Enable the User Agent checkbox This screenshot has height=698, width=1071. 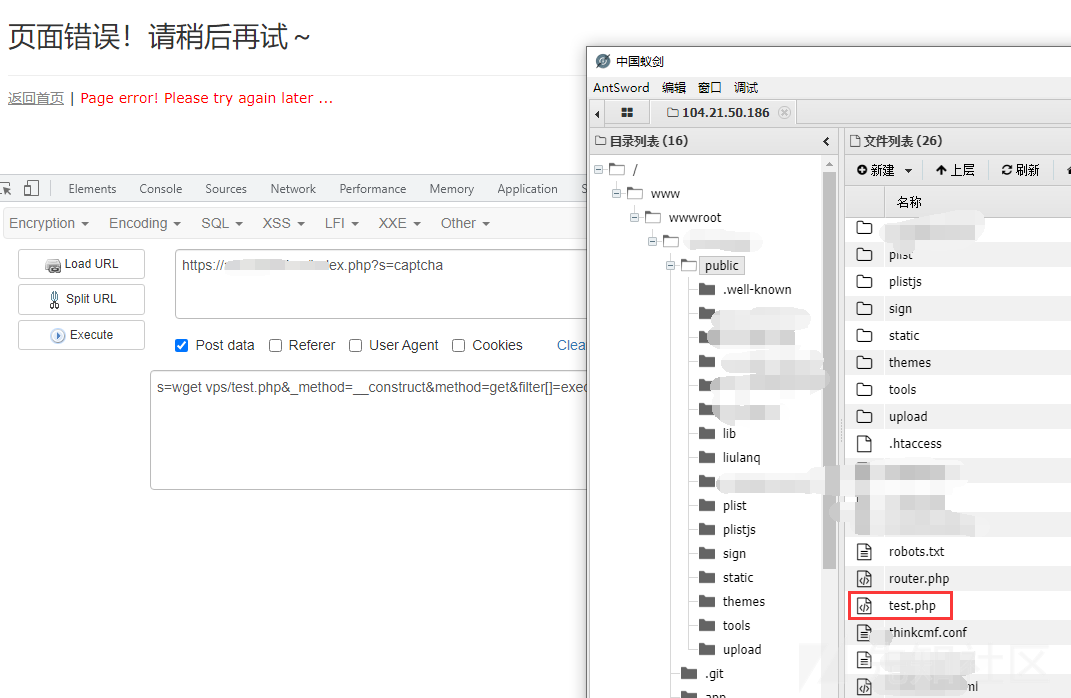point(355,346)
